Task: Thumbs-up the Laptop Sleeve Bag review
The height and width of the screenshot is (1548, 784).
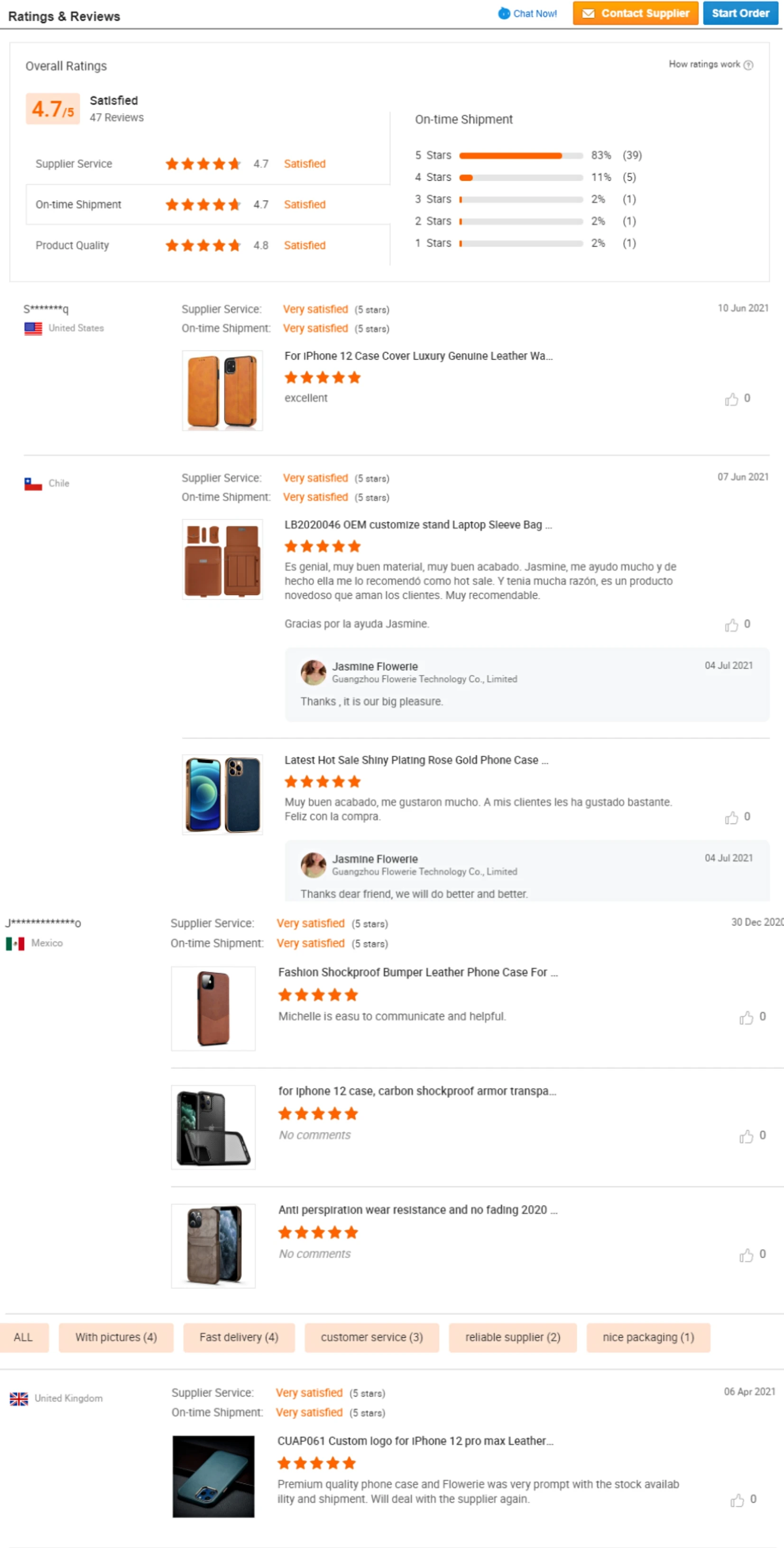Action: (x=731, y=625)
